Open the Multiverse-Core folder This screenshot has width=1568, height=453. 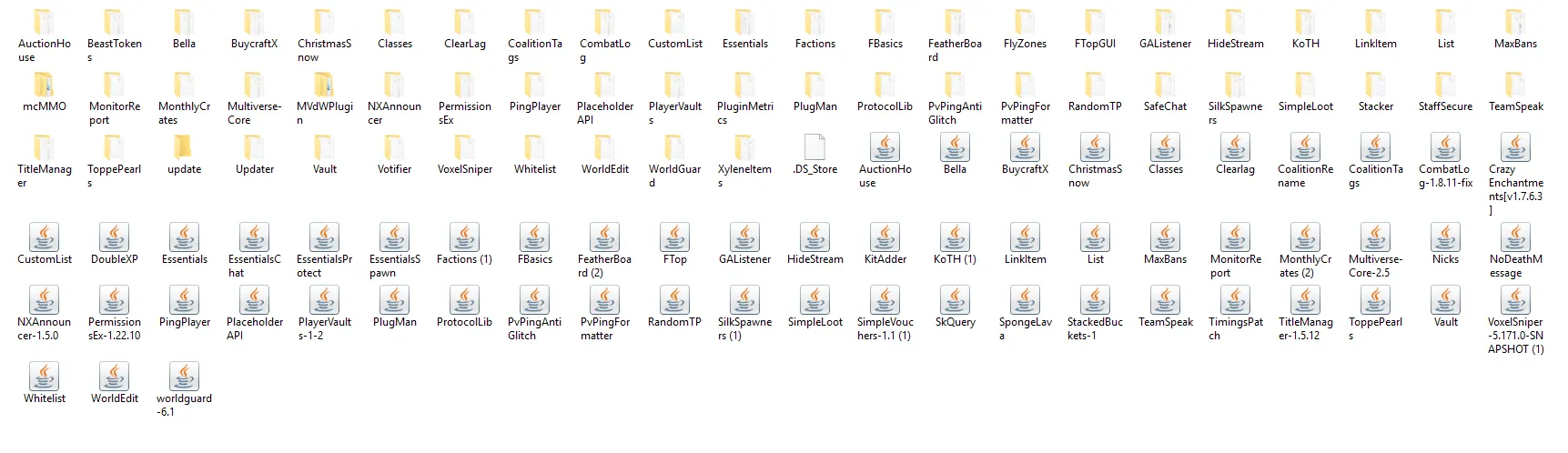tap(254, 97)
